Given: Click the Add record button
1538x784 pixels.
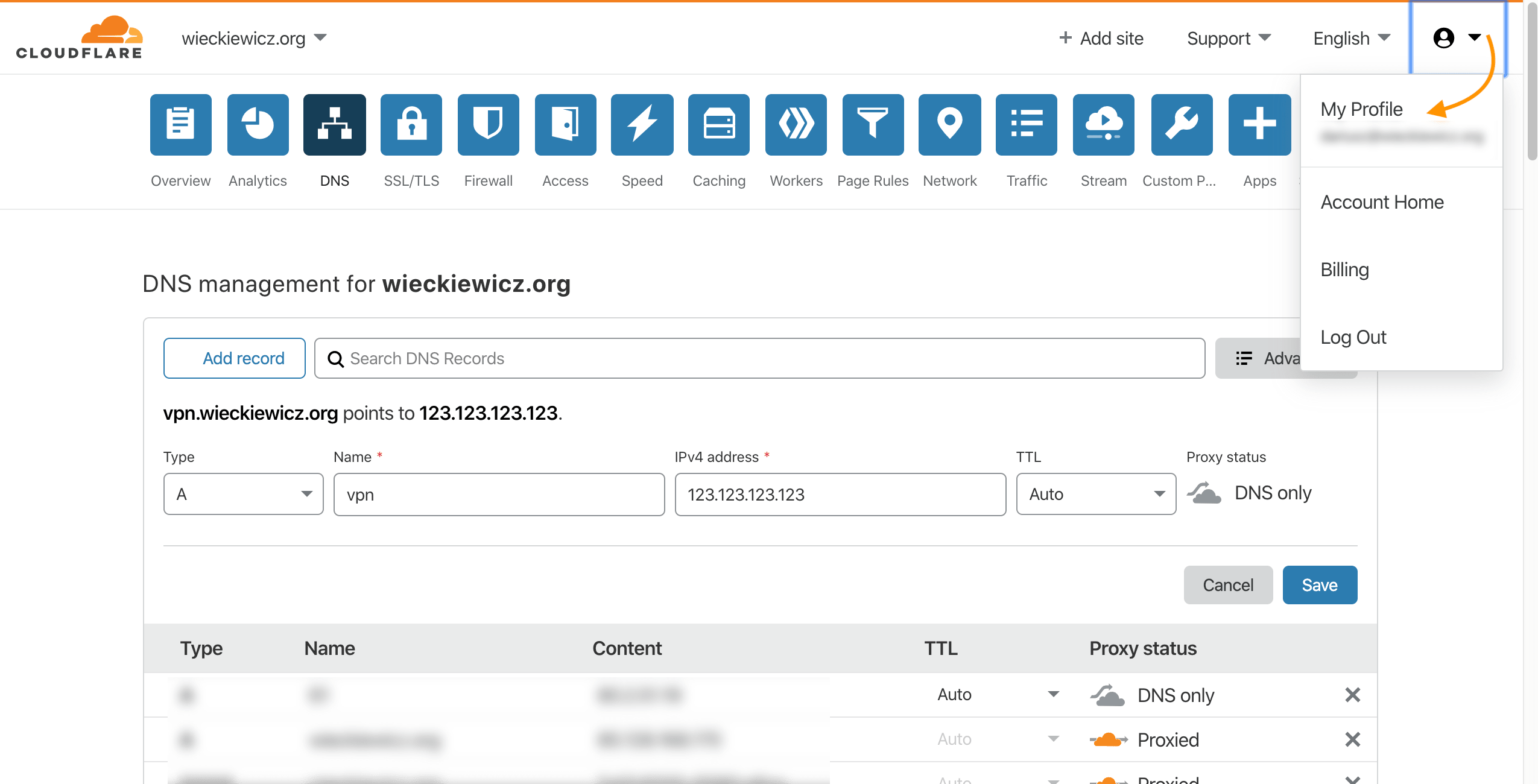Looking at the screenshot, I should (235, 358).
